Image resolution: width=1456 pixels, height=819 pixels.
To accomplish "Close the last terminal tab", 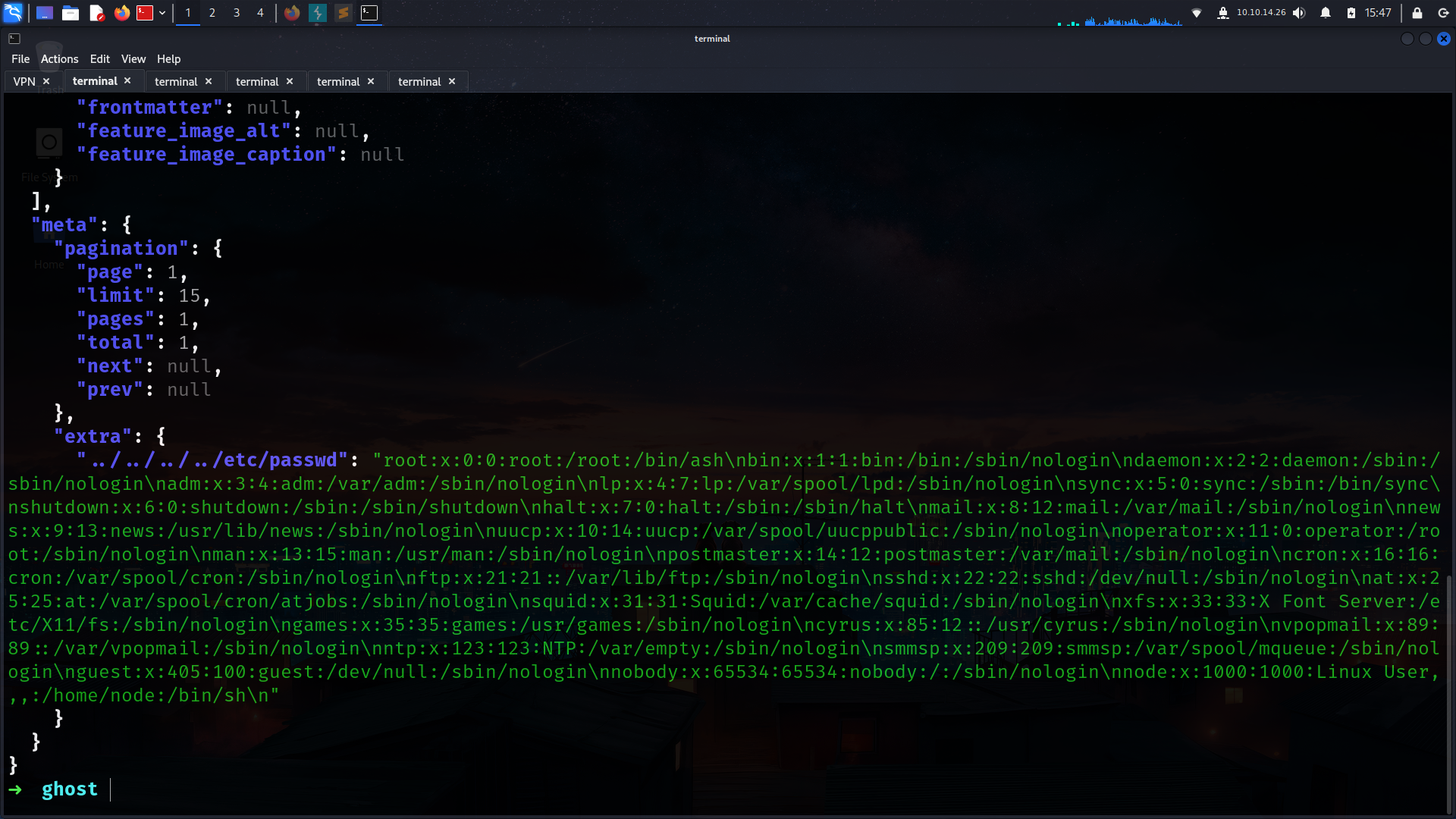I will [452, 81].
